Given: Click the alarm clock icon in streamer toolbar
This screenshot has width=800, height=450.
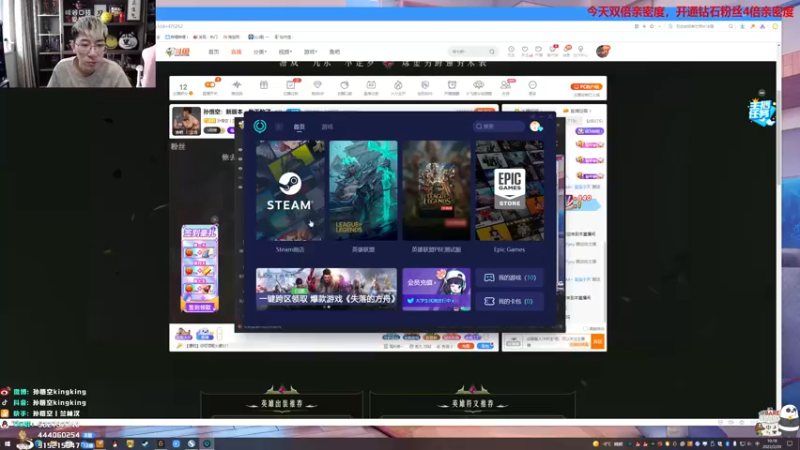Looking at the screenshot, I should pyautogui.click(x=452, y=85).
